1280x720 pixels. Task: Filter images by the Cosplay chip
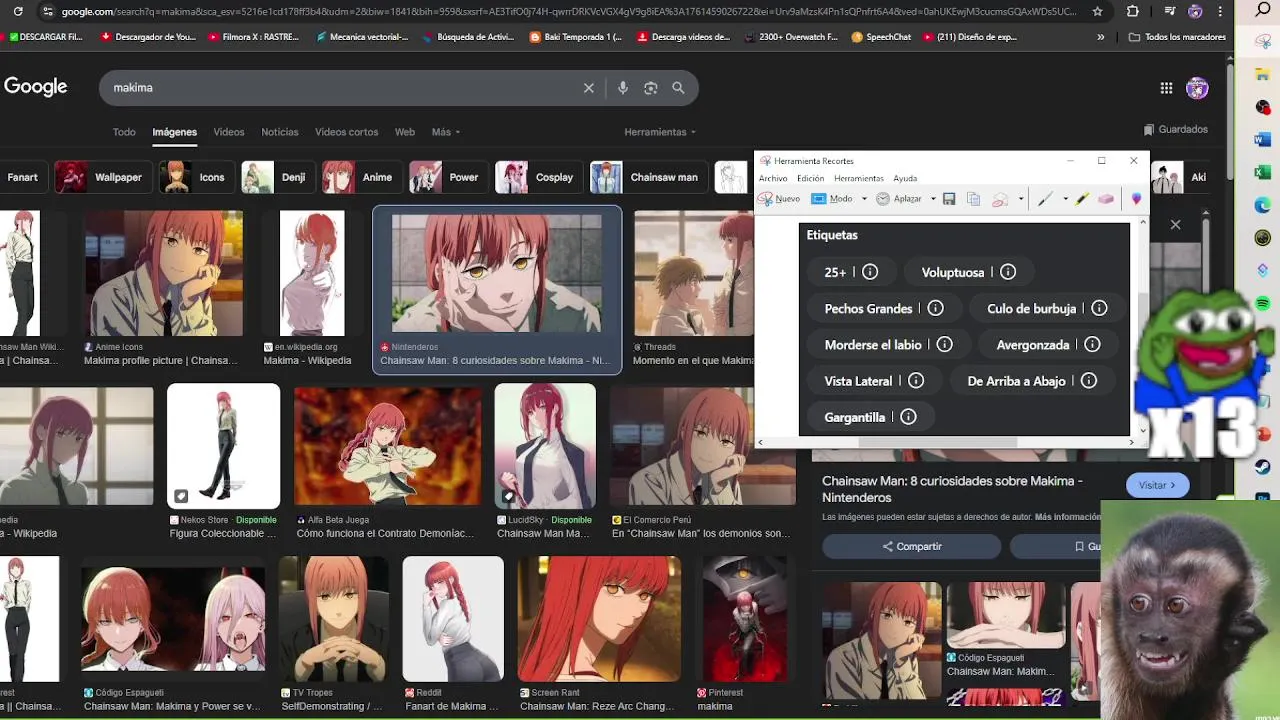pyautogui.click(x=538, y=177)
